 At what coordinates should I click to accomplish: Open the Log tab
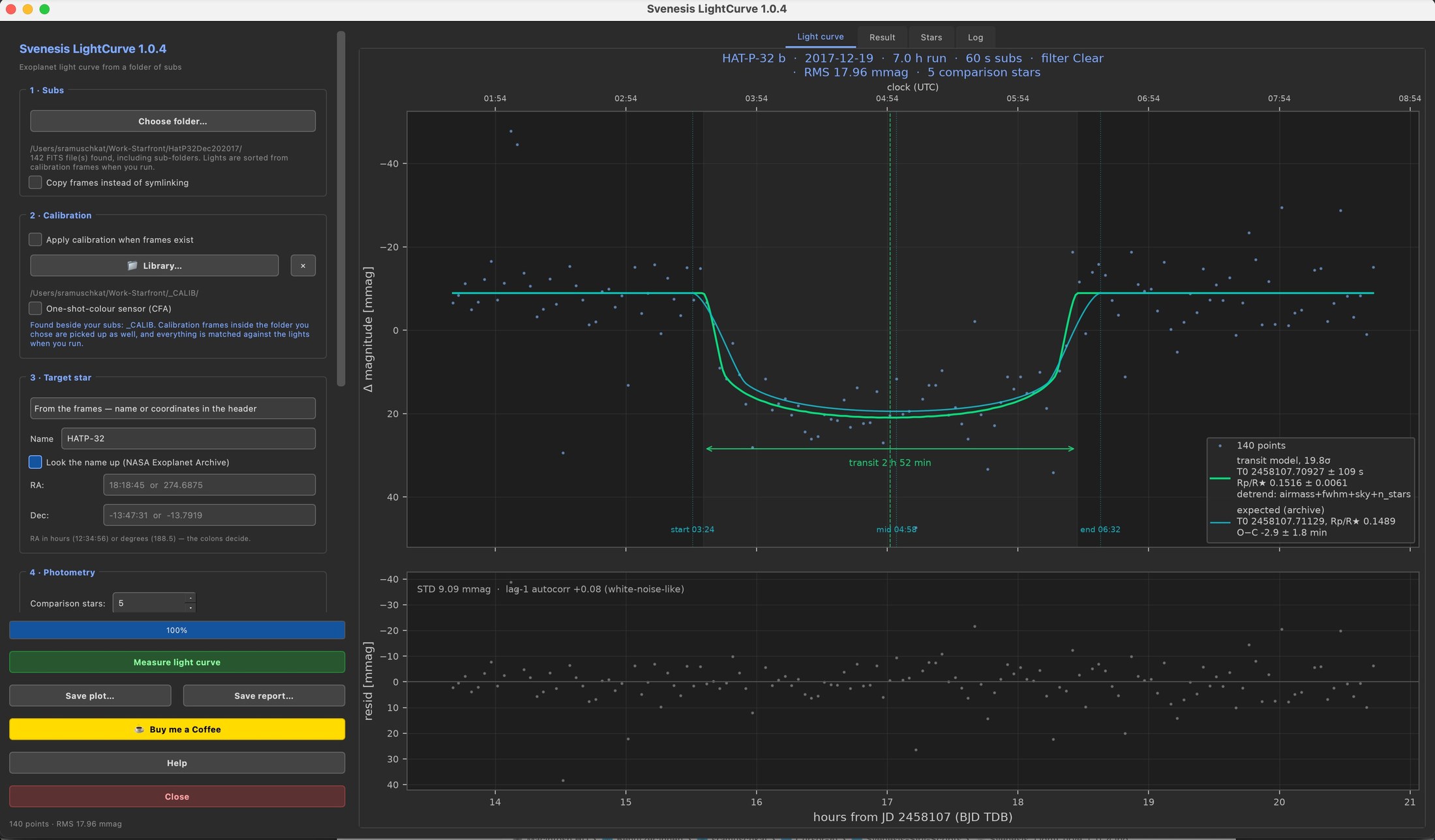(x=975, y=37)
